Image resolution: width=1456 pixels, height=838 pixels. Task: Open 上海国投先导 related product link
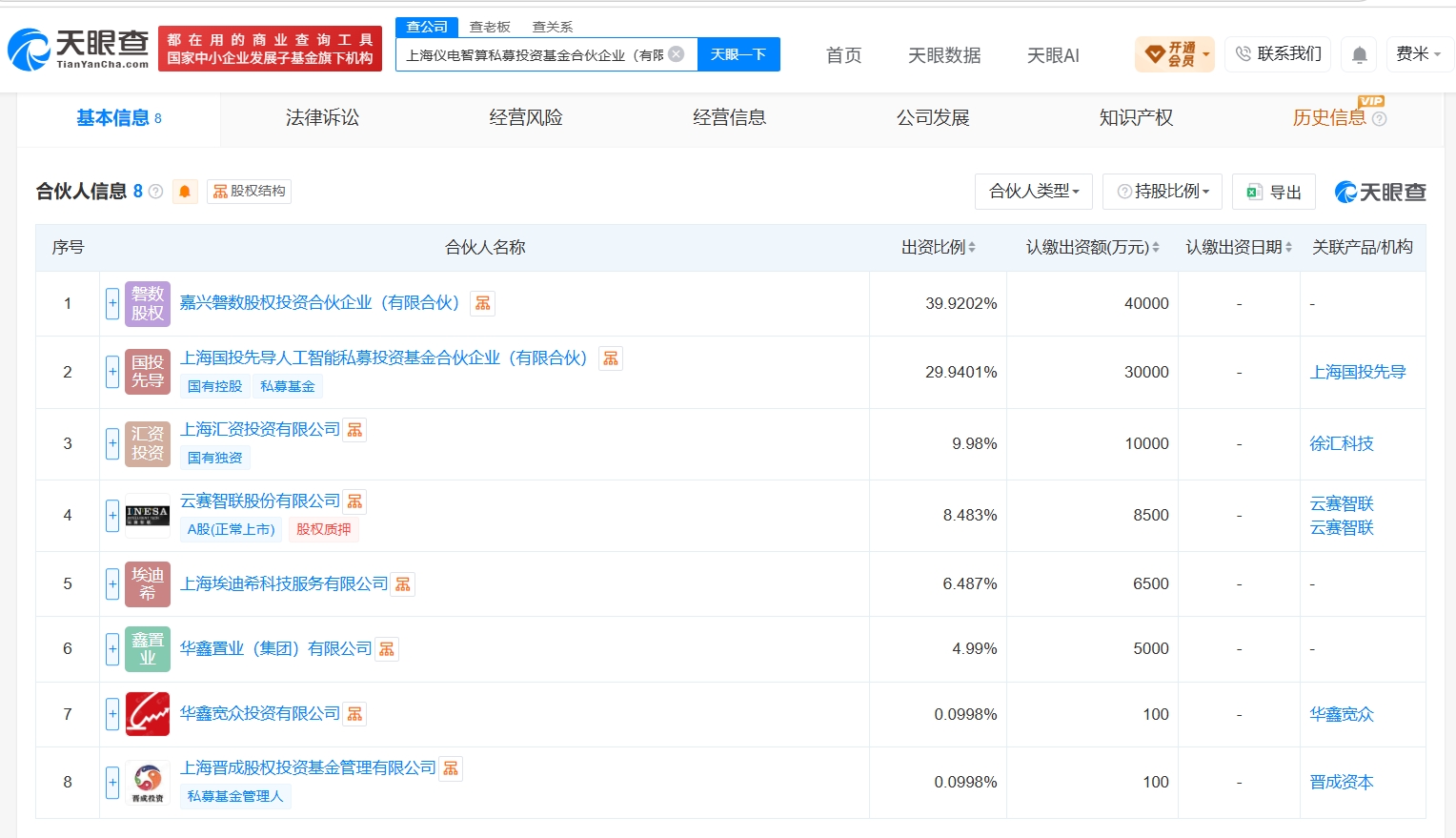click(1358, 372)
